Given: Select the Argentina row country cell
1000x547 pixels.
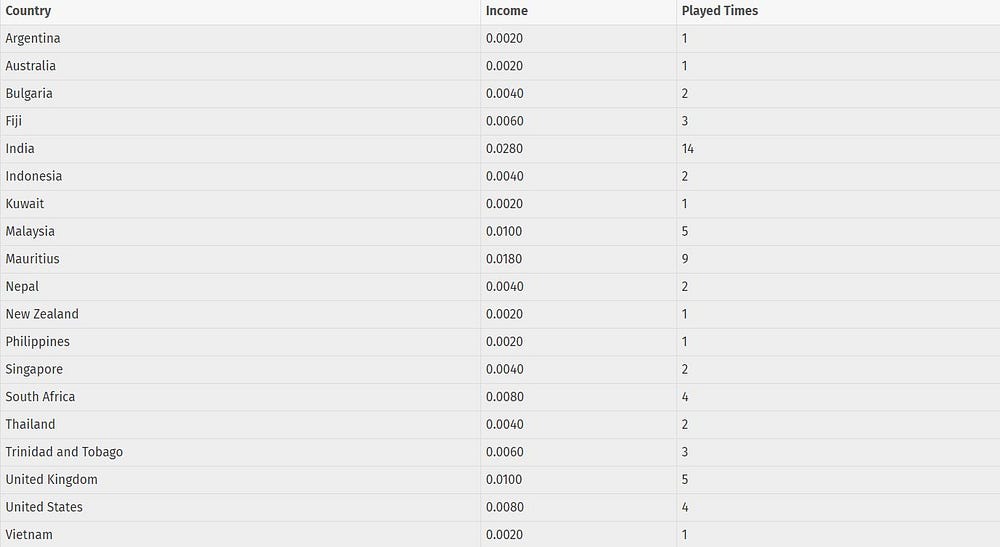Looking at the screenshot, I should click(x=240, y=38).
